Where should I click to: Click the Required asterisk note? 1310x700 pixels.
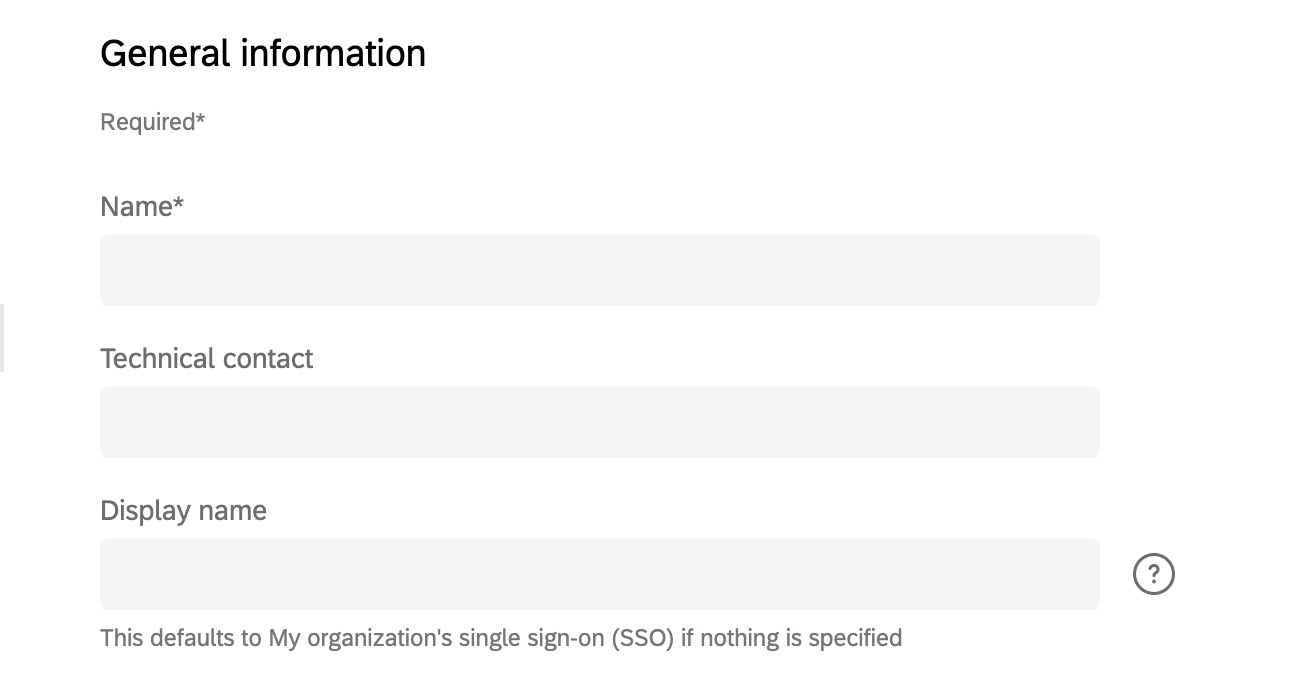pos(152,121)
